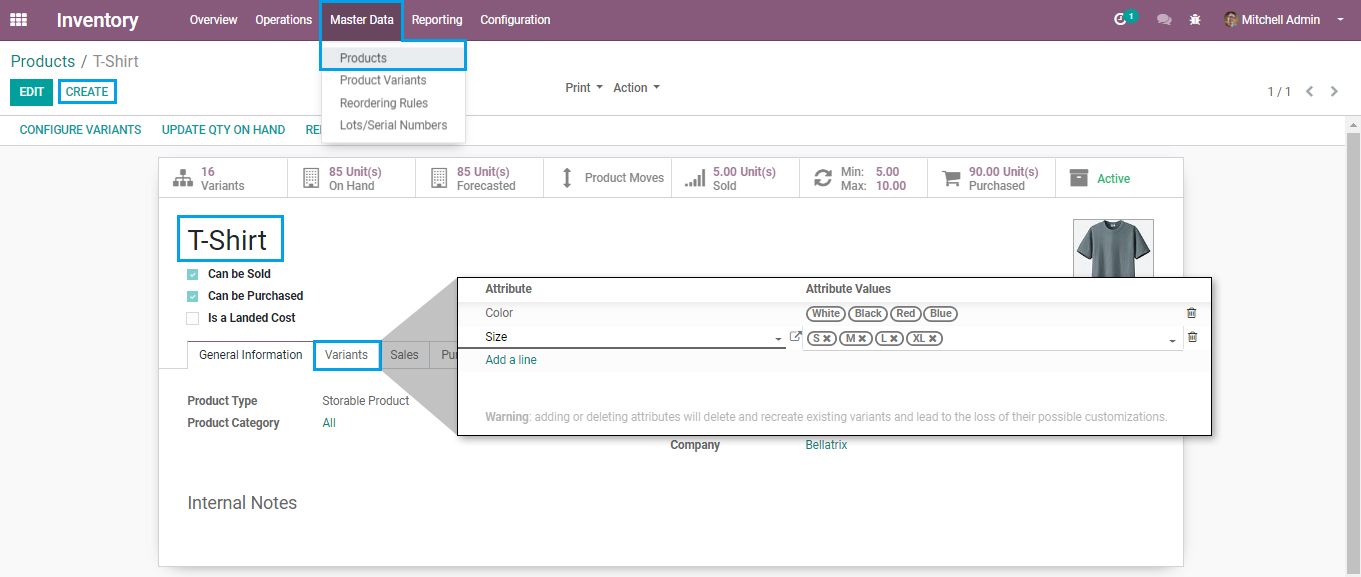Open the apps grid menu icon
Viewport: 1361px width, 577px height.
pos(18,20)
